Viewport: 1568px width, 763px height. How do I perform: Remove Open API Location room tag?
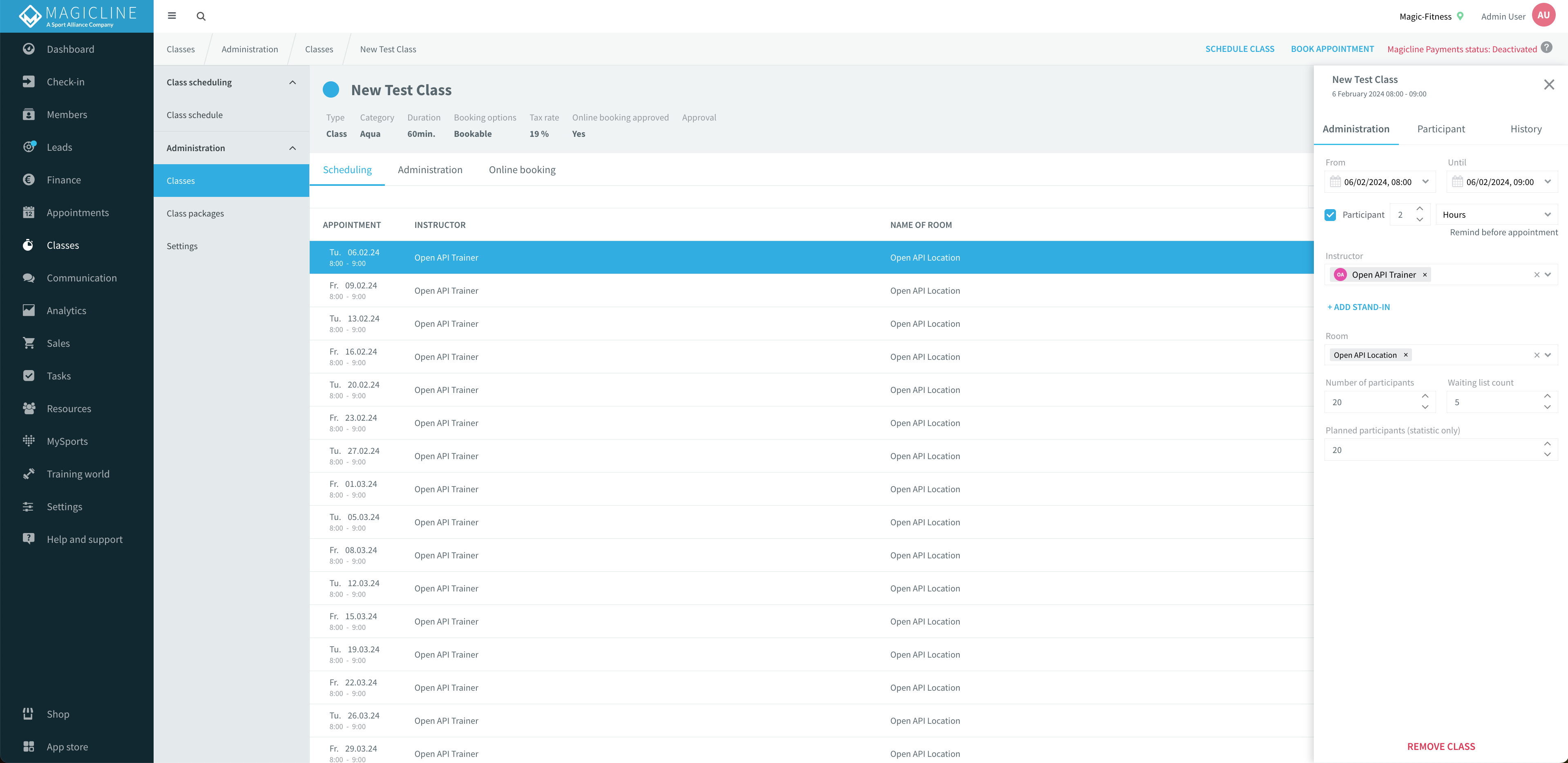(1405, 355)
